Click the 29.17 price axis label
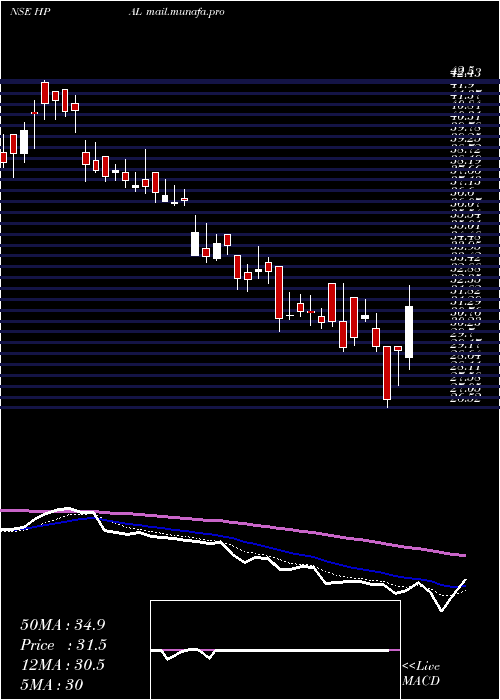Viewport: 500px width, 700px height. coord(467,345)
